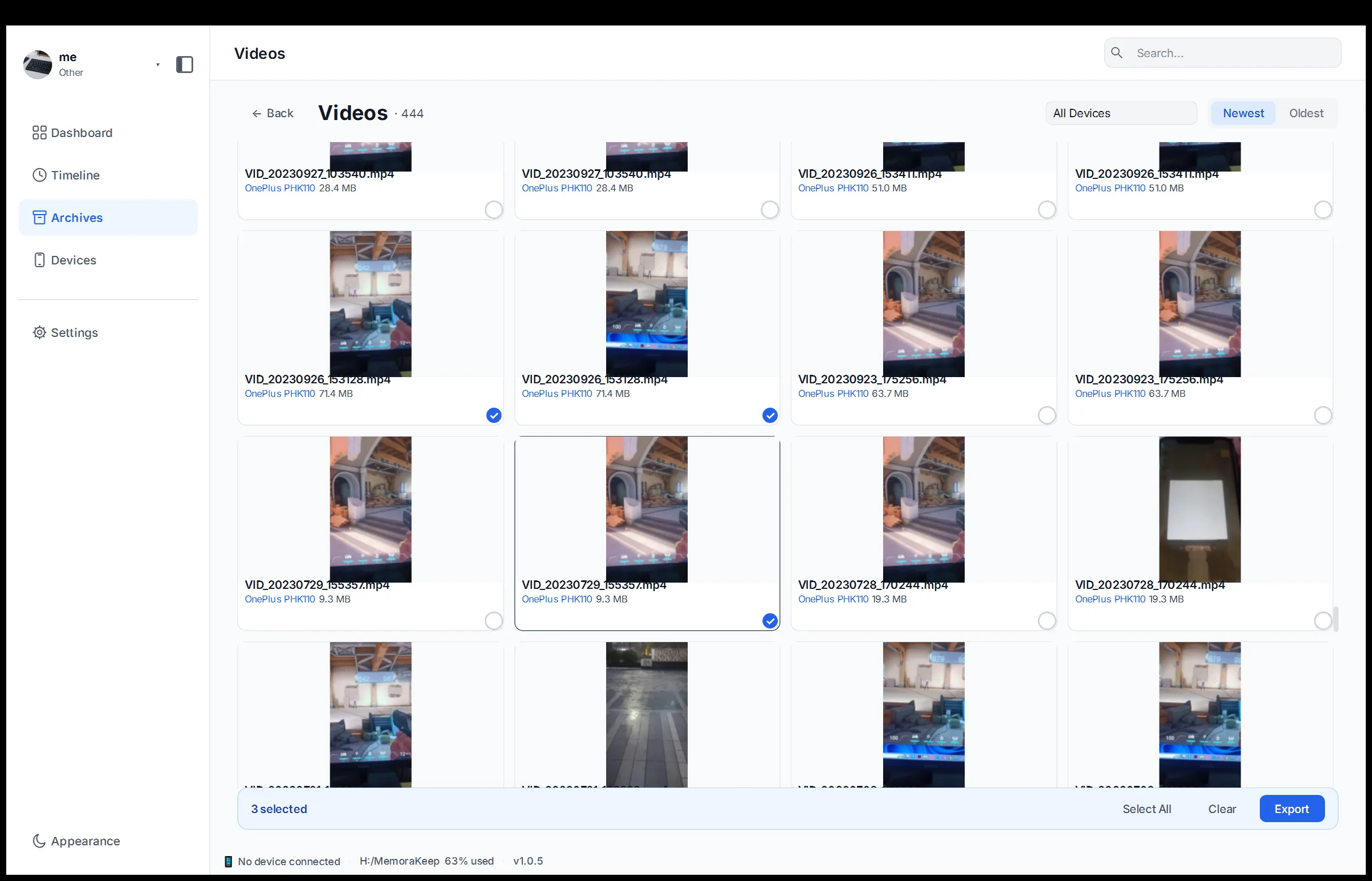The height and width of the screenshot is (881, 1372).
Task: Open the Dashboard grid icon
Action: (39, 132)
